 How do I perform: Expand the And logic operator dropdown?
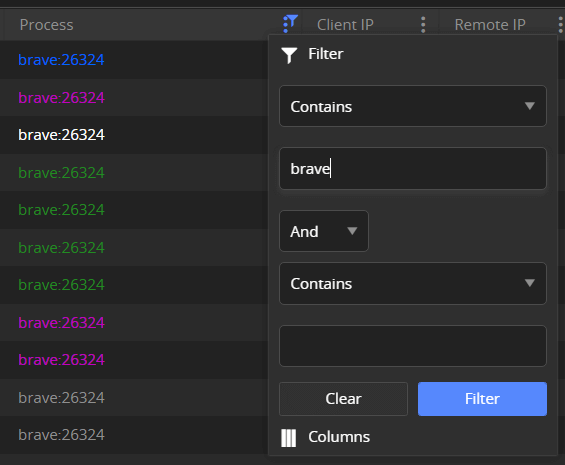pos(324,231)
